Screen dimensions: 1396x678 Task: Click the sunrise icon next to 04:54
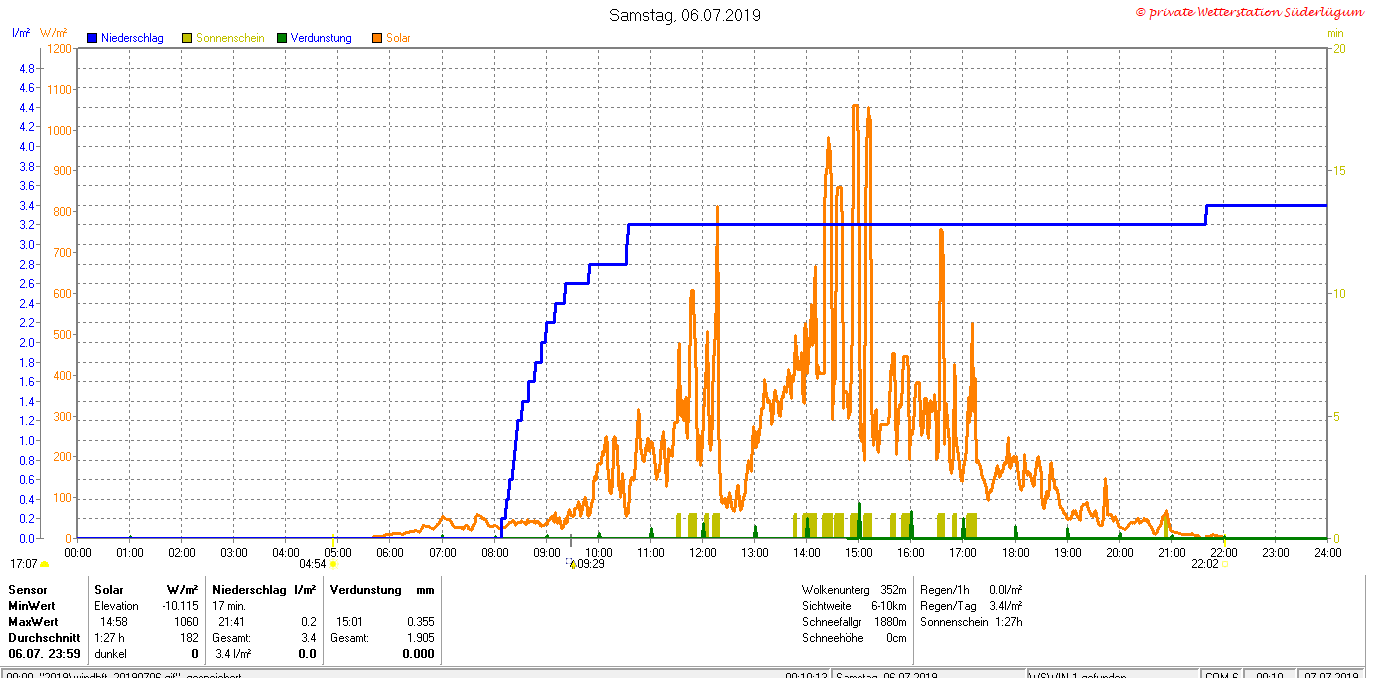pyautogui.click(x=333, y=564)
